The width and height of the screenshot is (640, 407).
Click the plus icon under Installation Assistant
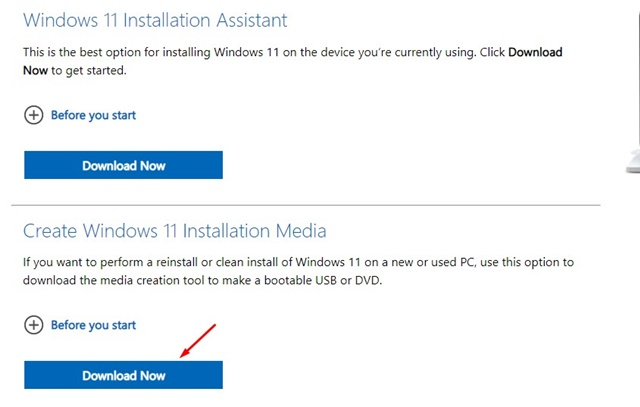34,115
